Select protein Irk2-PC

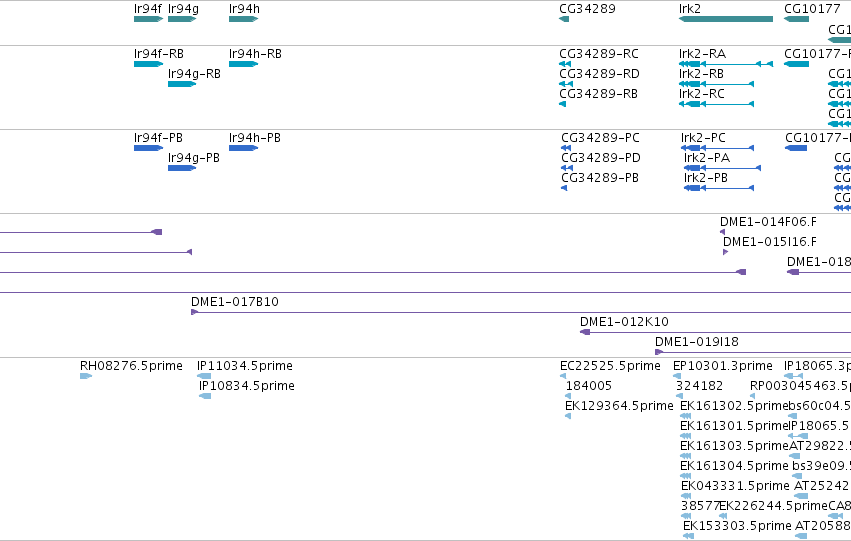717,148
